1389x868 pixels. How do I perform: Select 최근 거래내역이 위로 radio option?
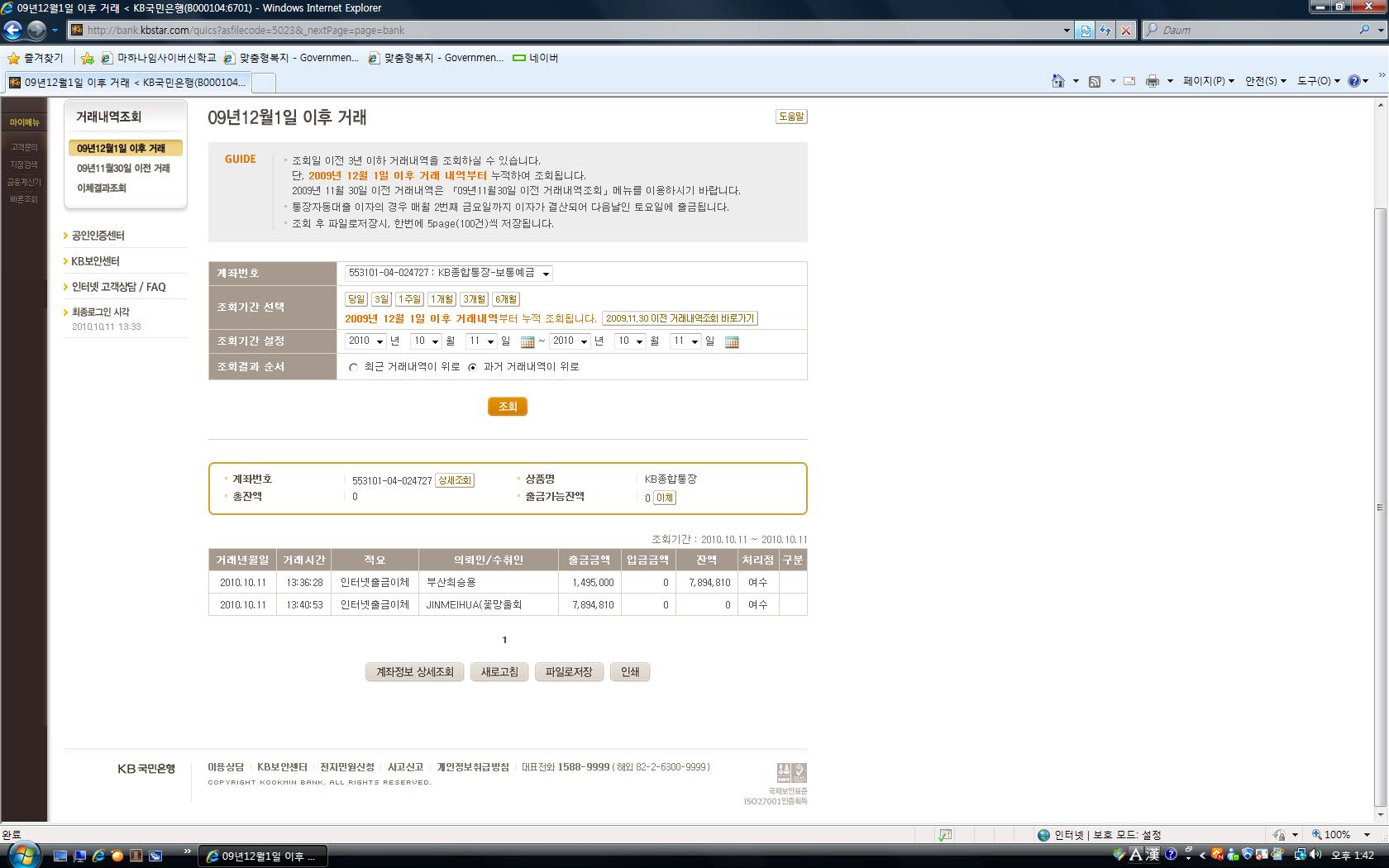point(354,367)
